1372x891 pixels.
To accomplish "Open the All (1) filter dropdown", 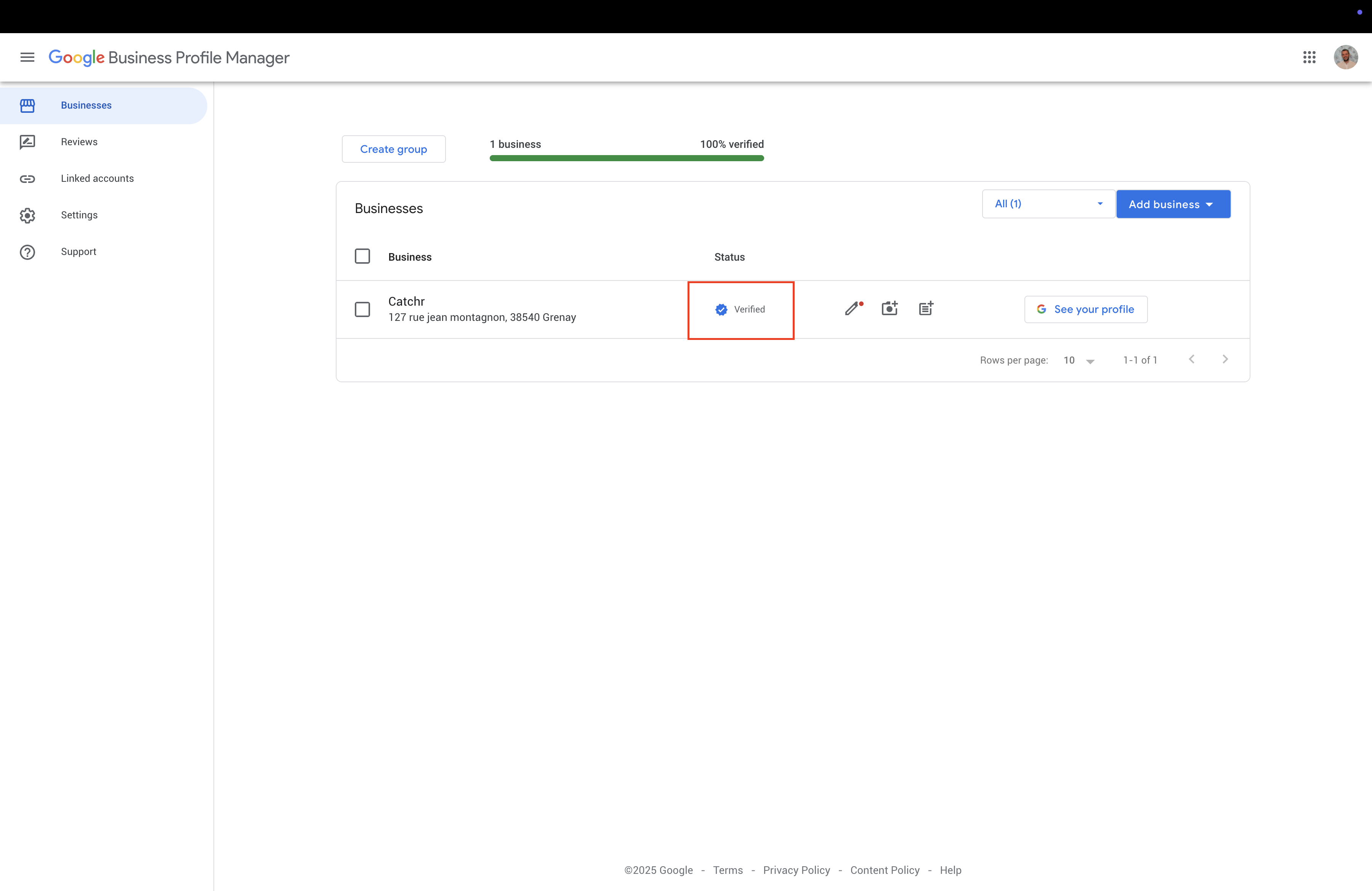I will click(1048, 204).
